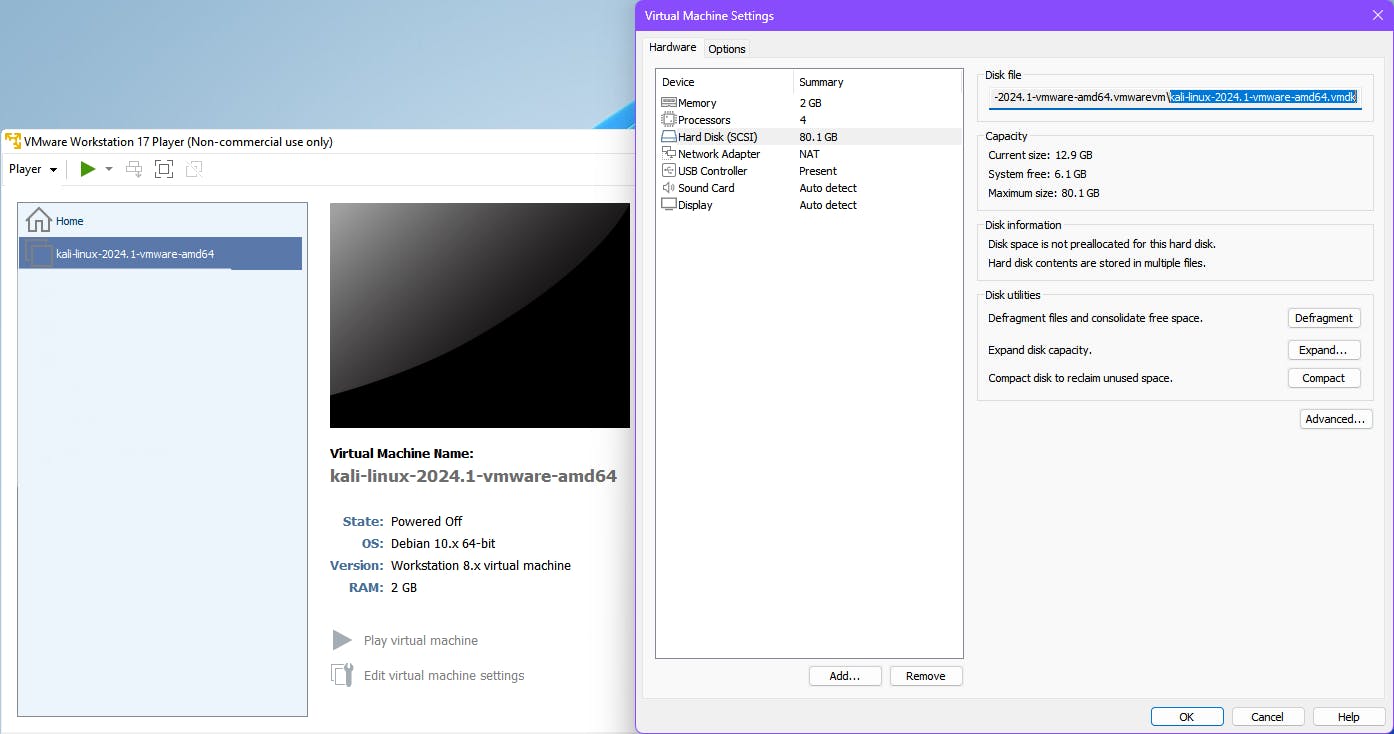Click Add... to add a hardware device
Viewport: 1394px width, 734px height.
click(x=845, y=676)
